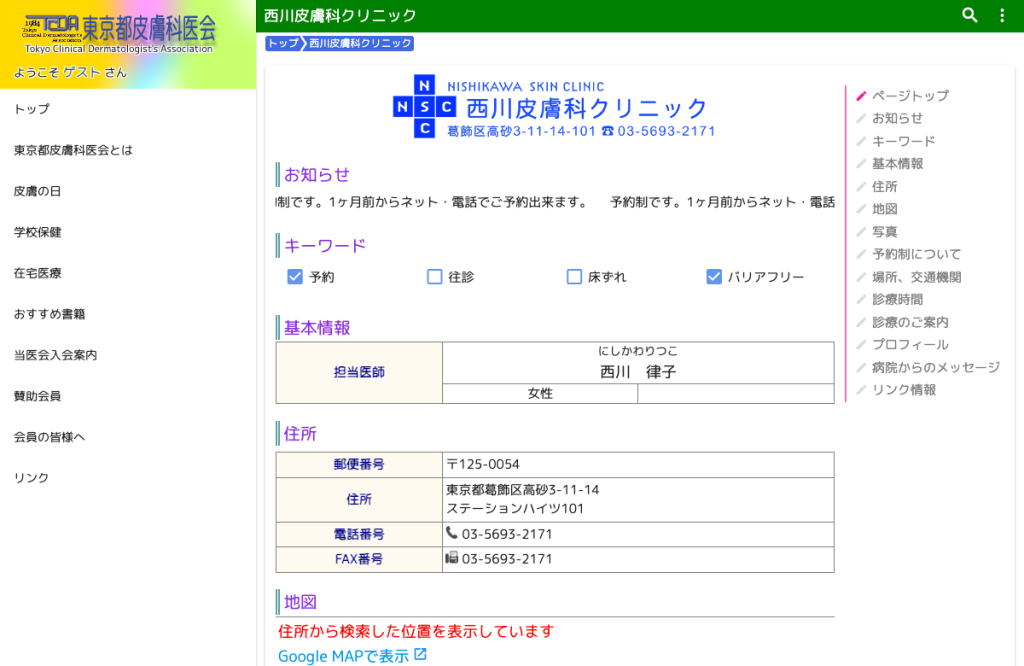Click the scrolling お知らせ announcement text

[x=555, y=202]
